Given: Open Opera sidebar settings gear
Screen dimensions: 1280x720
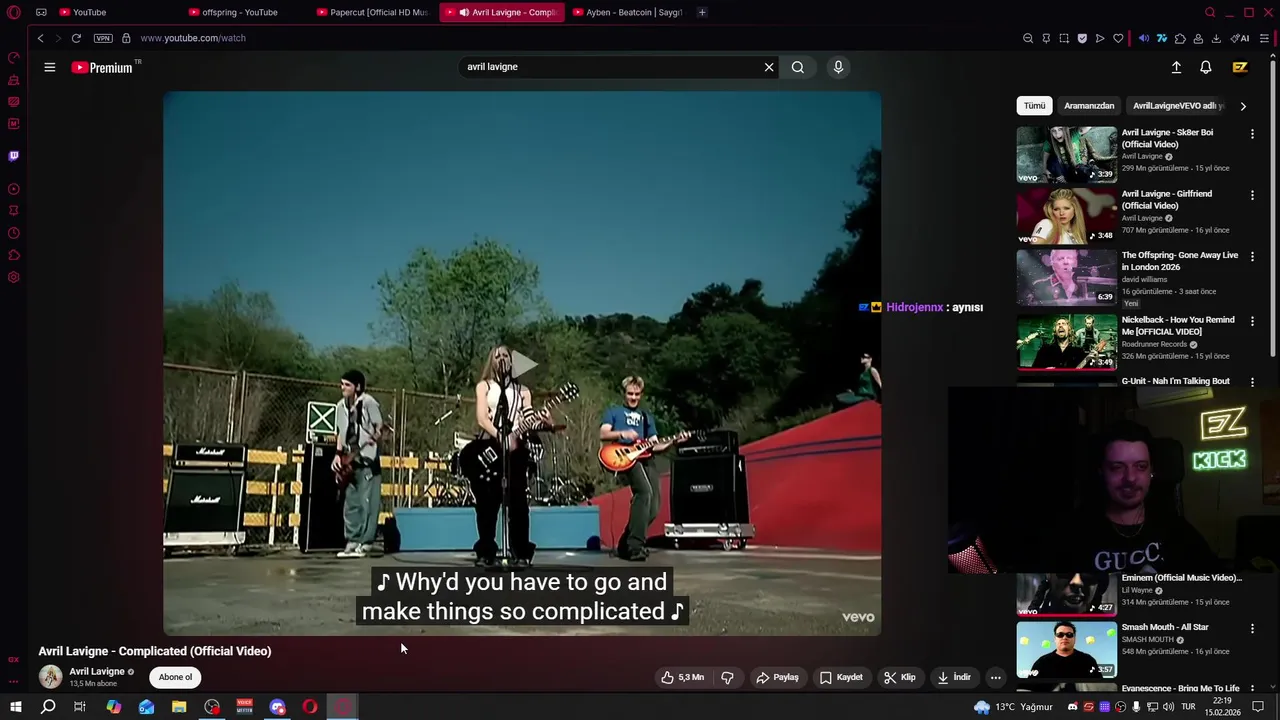Looking at the screenshot, I should click(x=13, y=277).
